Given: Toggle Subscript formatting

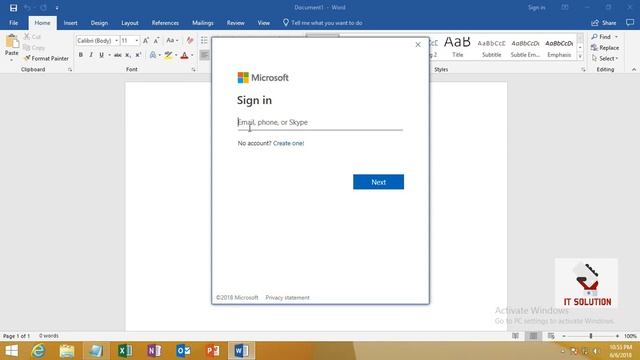Looking at the screenshot, I should 128,55.
